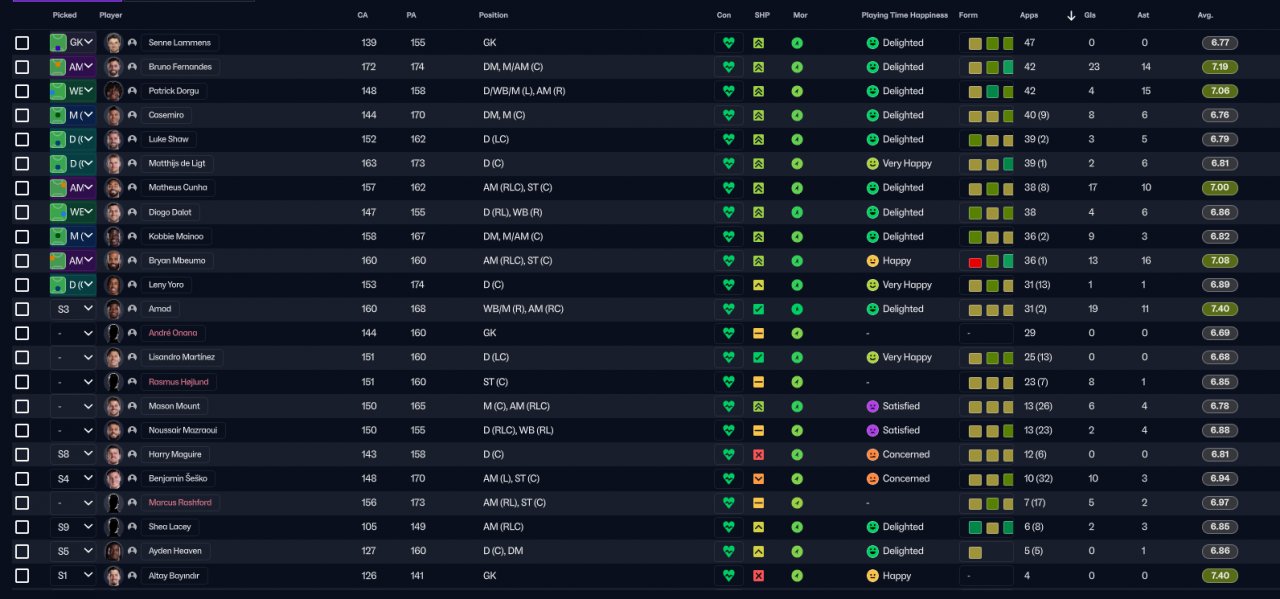
Task: Click Mason Mount's purple satisfied face icon
Action: (x=872, y=406)
